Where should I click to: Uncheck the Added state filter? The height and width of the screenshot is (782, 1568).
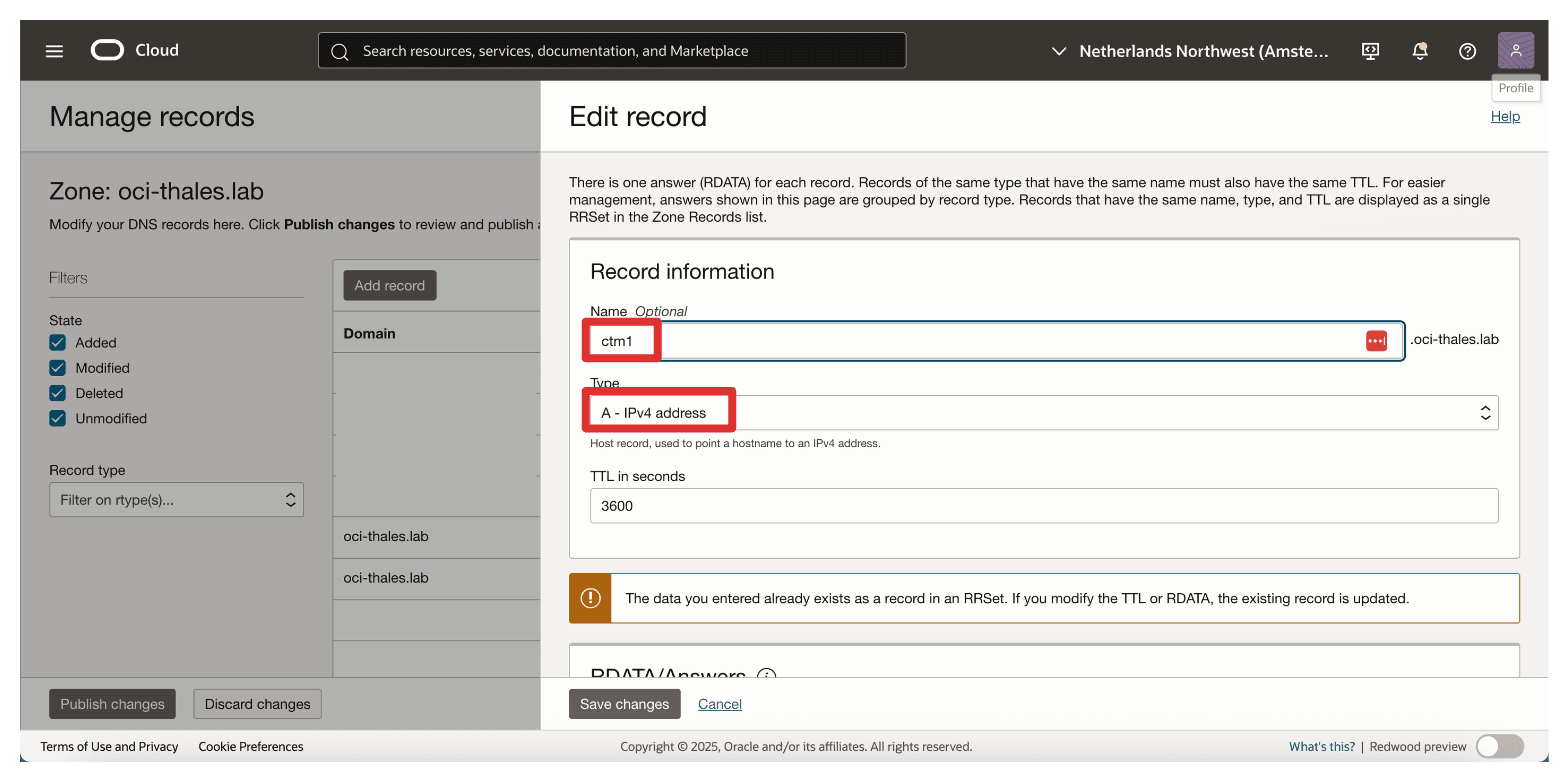58,342
